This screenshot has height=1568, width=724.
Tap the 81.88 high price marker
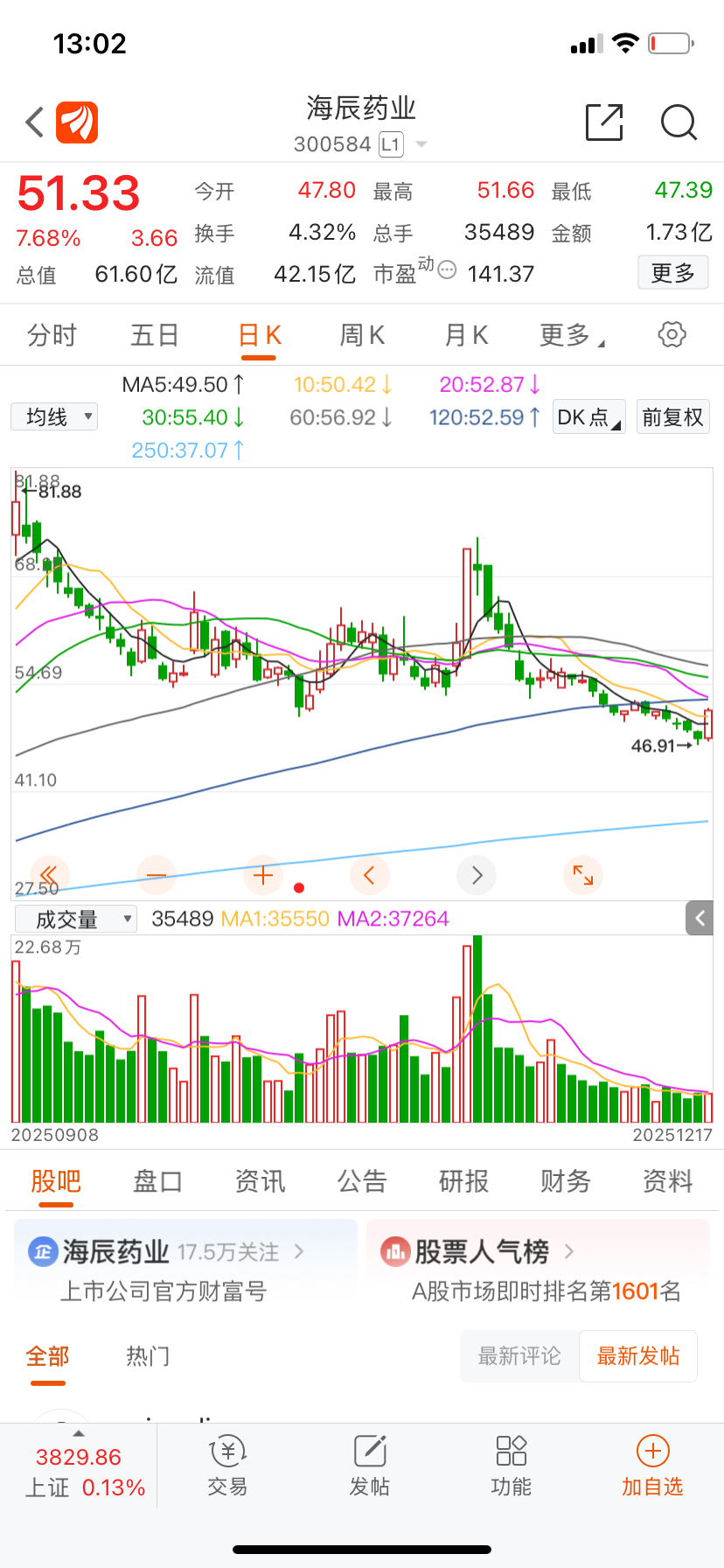(52, 492)
